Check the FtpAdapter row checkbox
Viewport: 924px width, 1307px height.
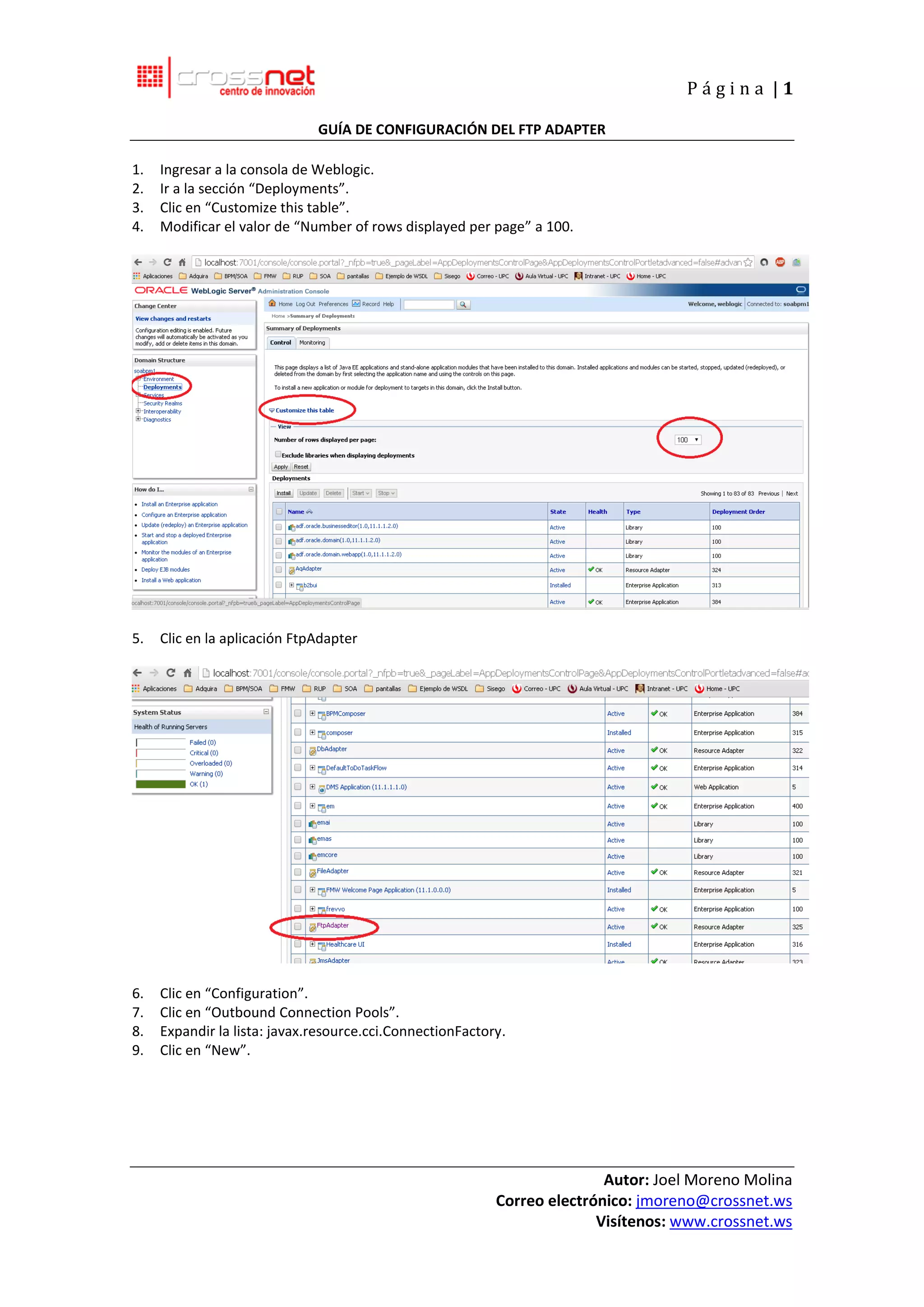[x=298, y=926]
